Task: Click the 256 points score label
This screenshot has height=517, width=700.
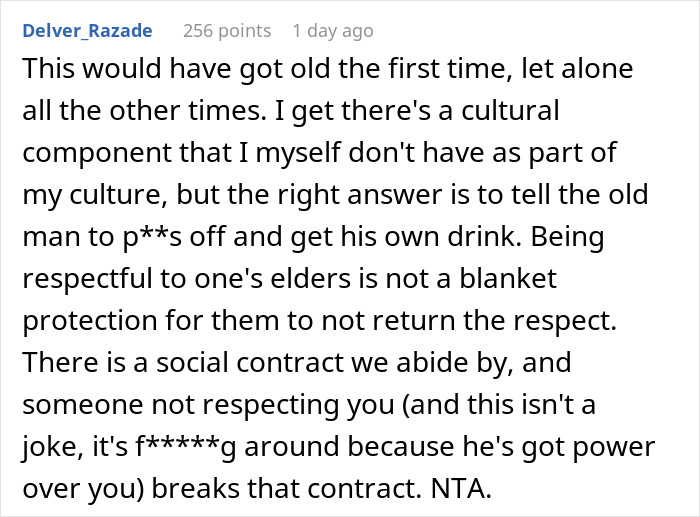Action: click(x=227, y=31)
